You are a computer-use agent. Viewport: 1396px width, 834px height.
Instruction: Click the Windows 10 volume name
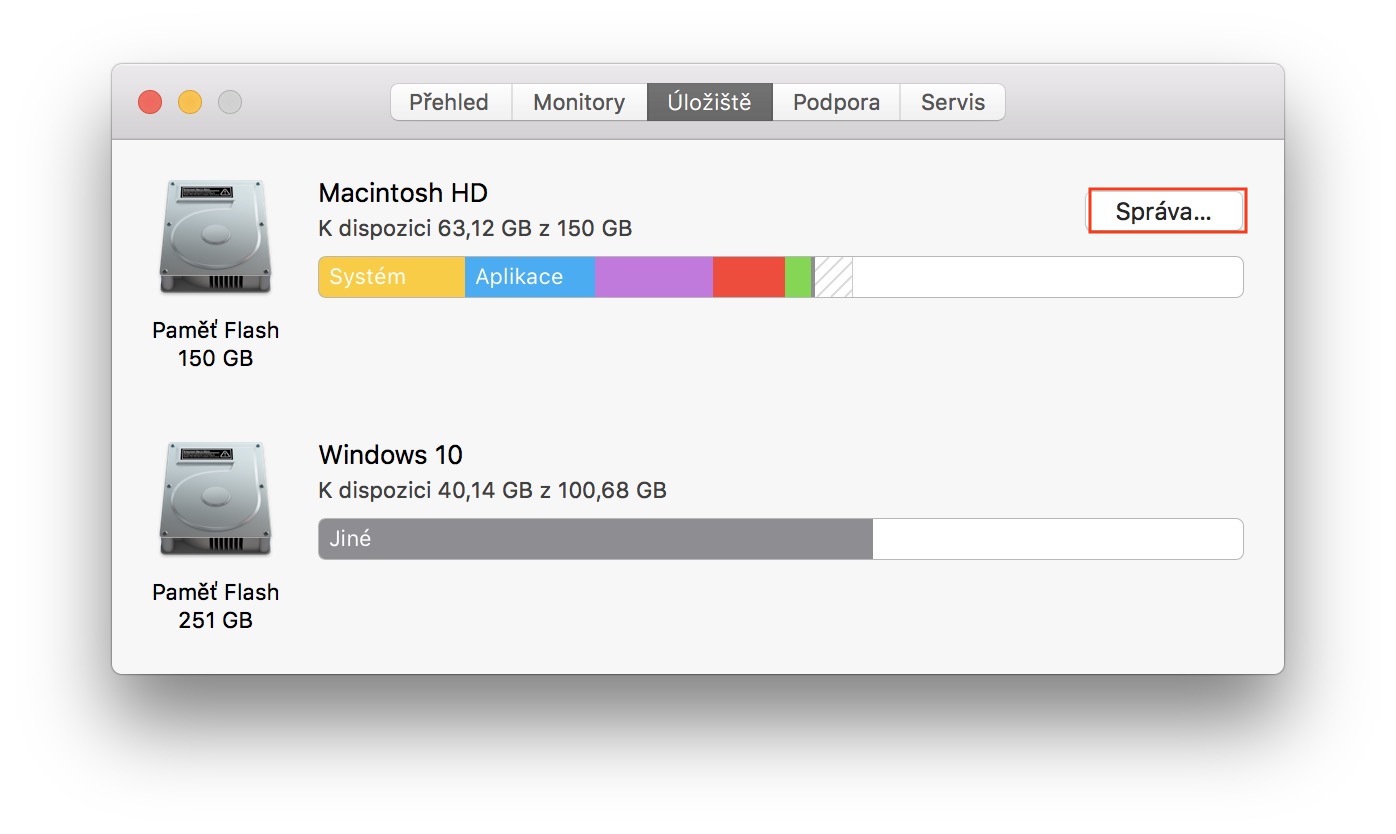(391, 455)
